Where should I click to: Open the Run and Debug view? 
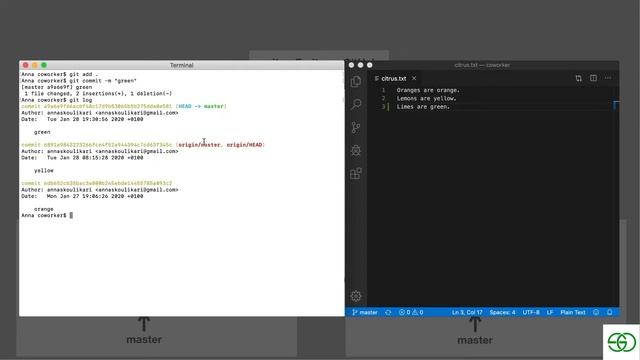[x=356, y=150]
